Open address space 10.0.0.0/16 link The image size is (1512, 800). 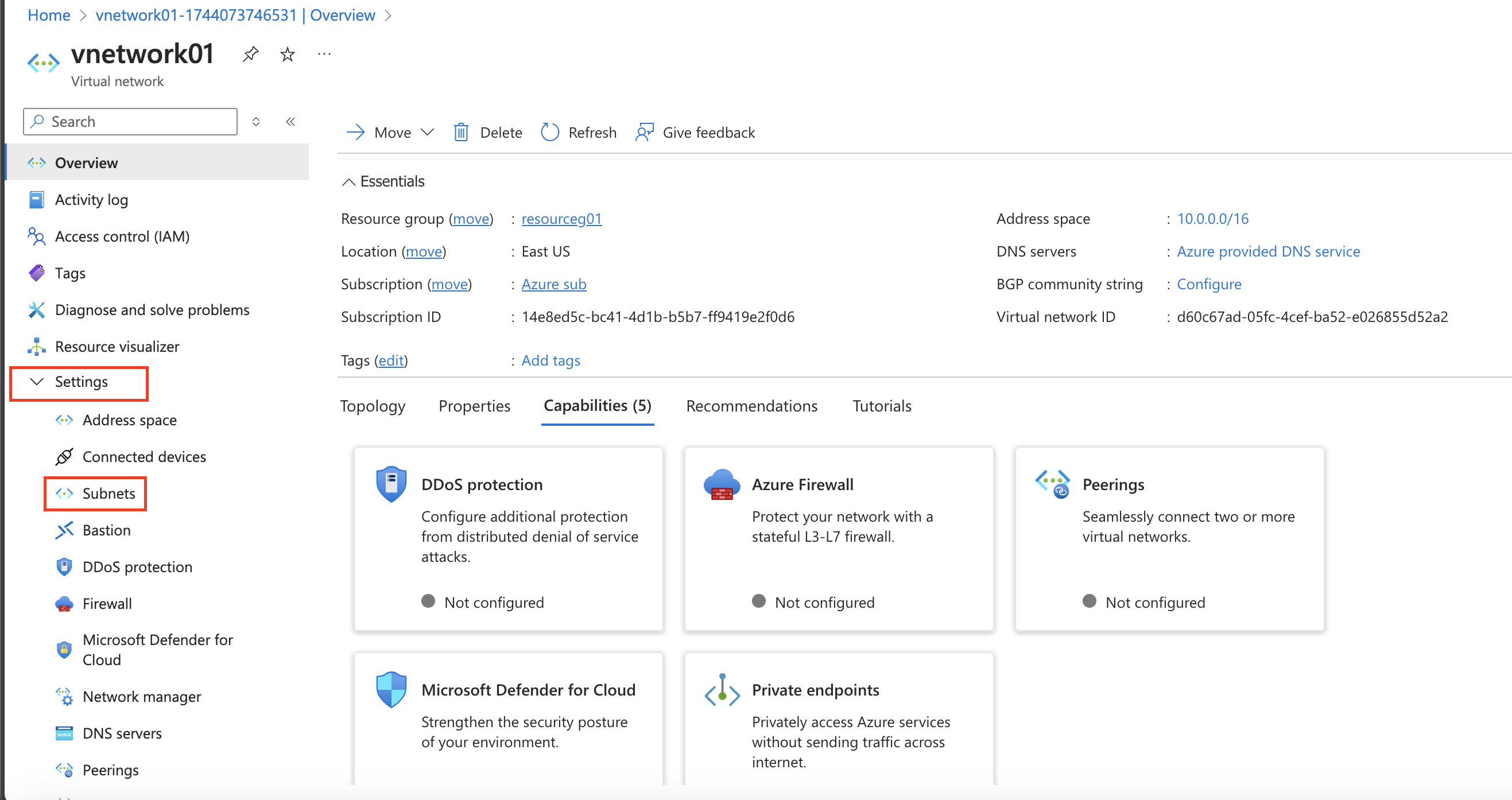1213,219
